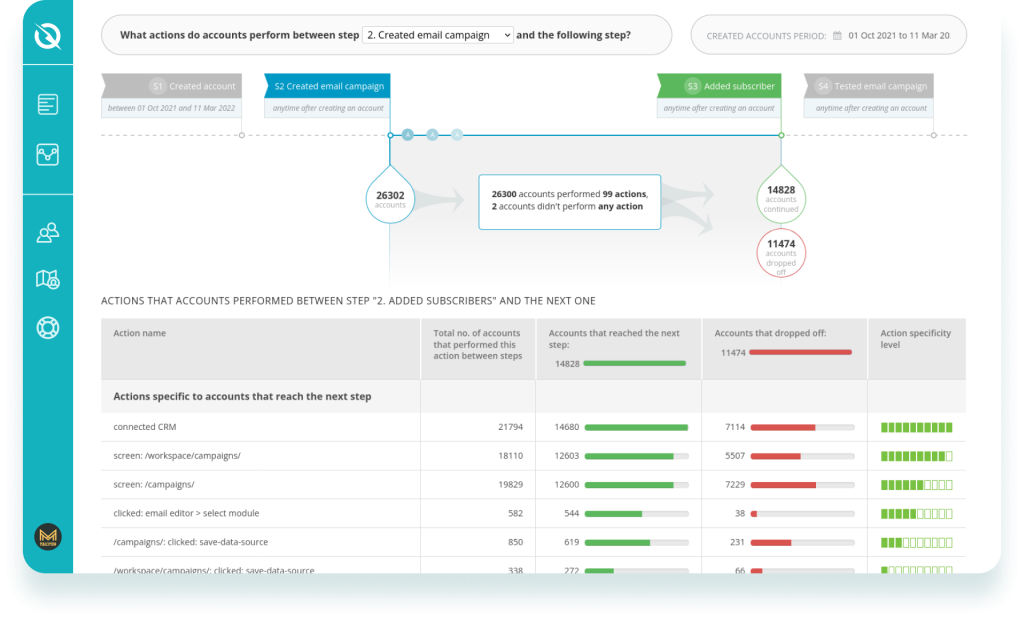Screen dimensions: 1024x619
Task: Open the reports list sidebar icon
Action: (x=48, y=104)
